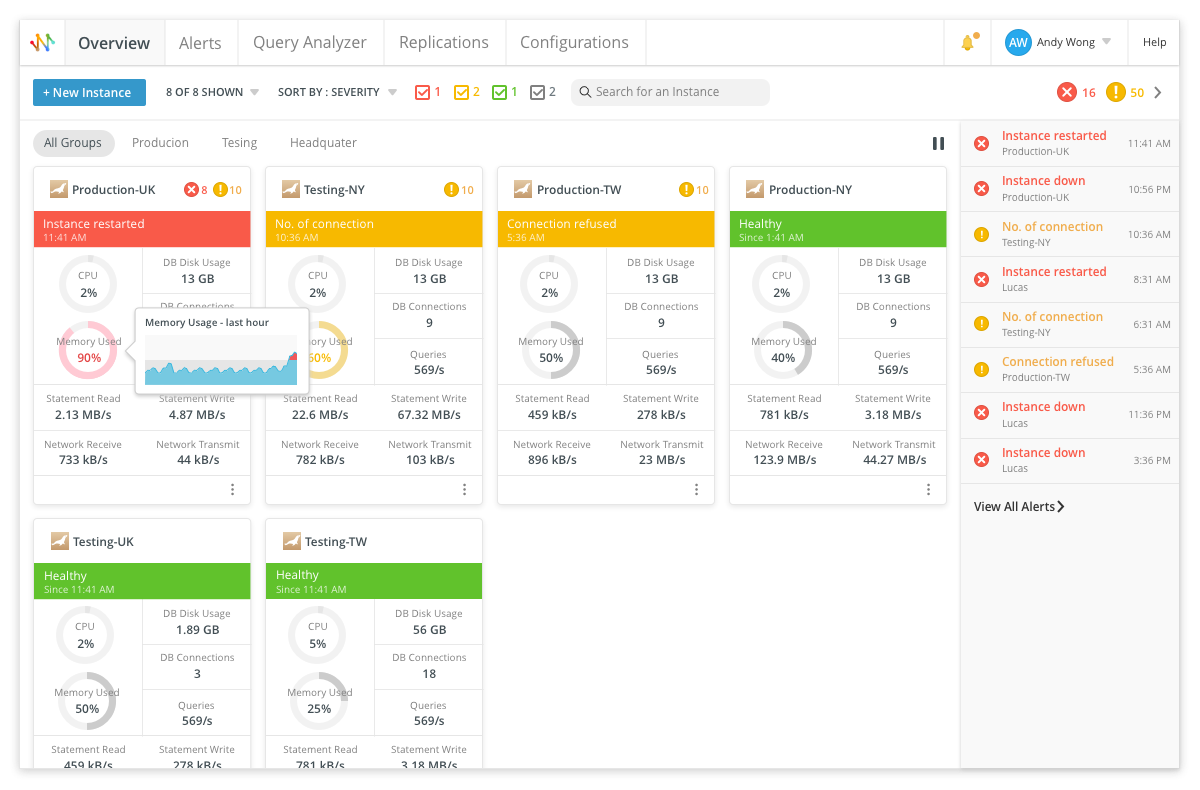Click the red error count icon showing 16
Image resolution: width=1200 pixels, height=790 pixels.
tap(1067, 92)
